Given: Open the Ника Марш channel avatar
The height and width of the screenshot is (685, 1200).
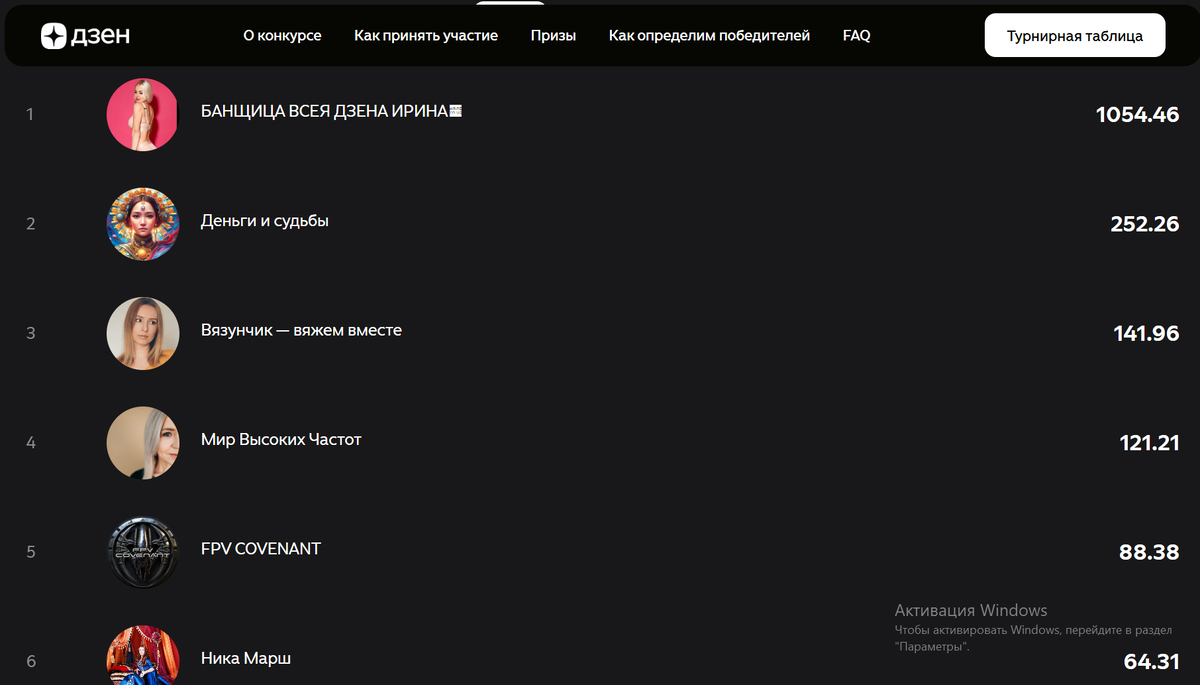Looking at the screenshot, I should pyautogui.click(x=142, y=657).
